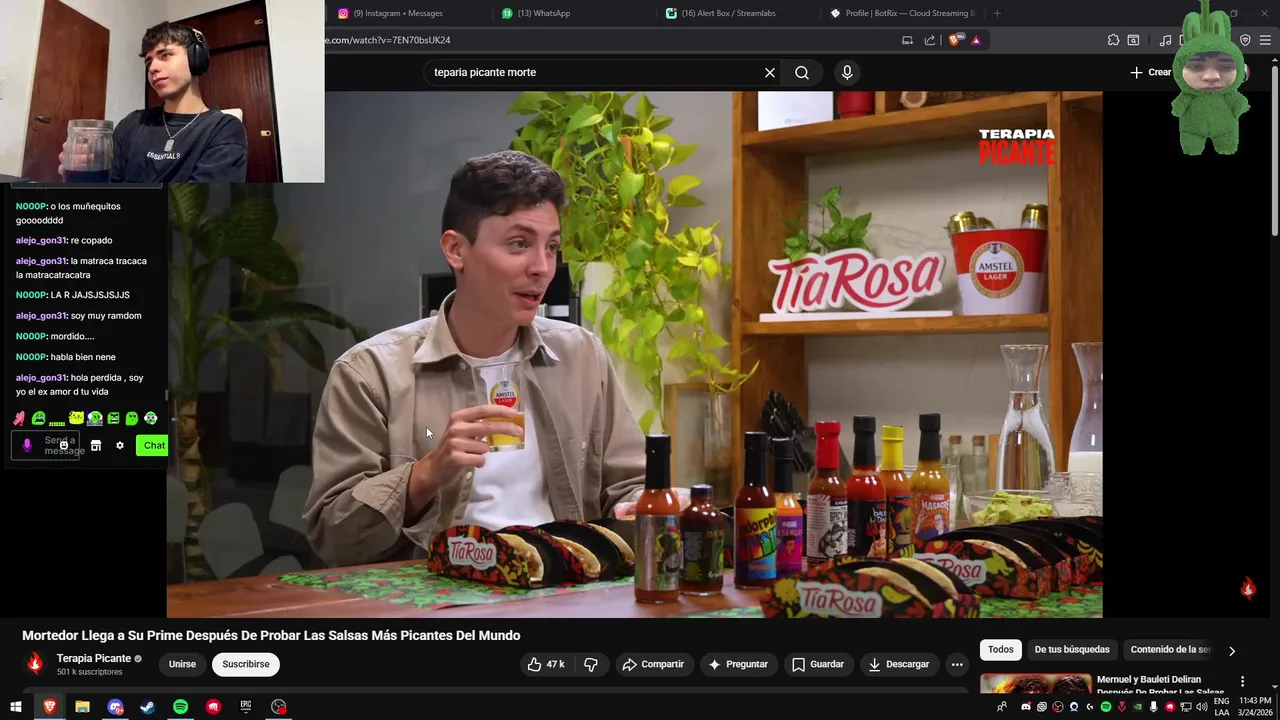The width and height of the screenshot is (1280, 720).
Task: Like the video with the thumbs-up 47 k button
Action: point(546,664)
